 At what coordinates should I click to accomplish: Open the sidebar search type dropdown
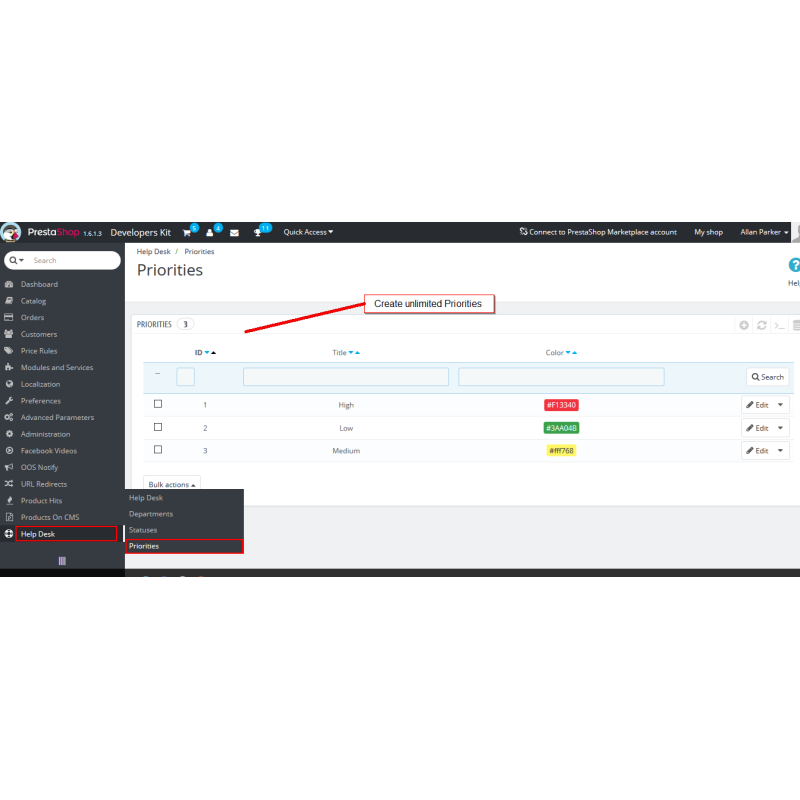pyautogui.click(x=17, y=260)
